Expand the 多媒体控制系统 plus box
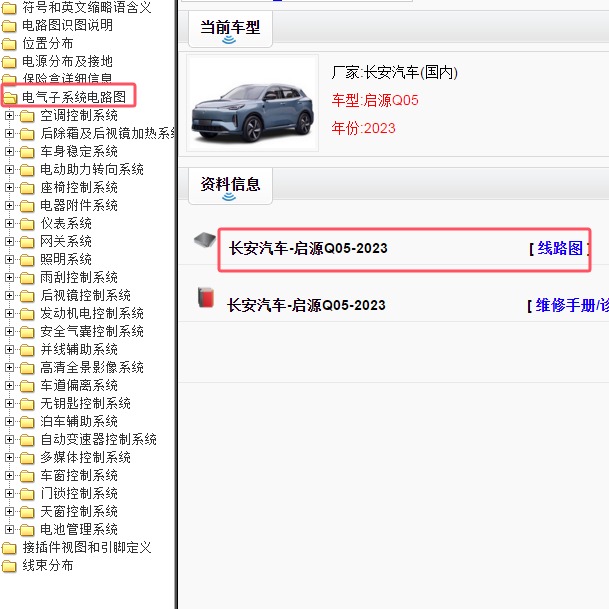This screenshot has width=609, height=609. pyautogui.click(x=10, y=458)
